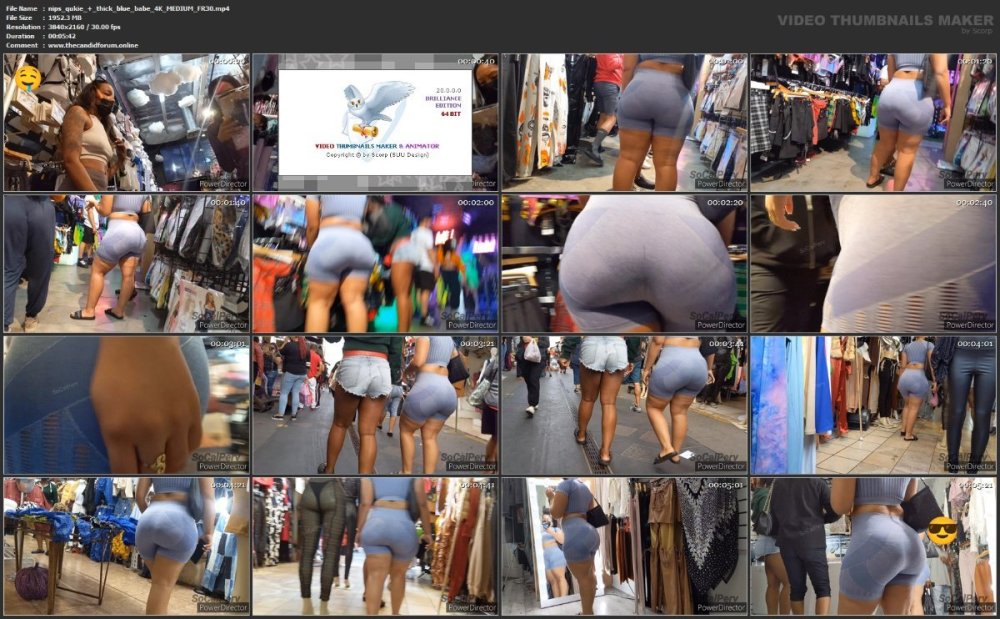
Task: Select the frame with timestamp 00:02:00
Action: click(375, 263)
